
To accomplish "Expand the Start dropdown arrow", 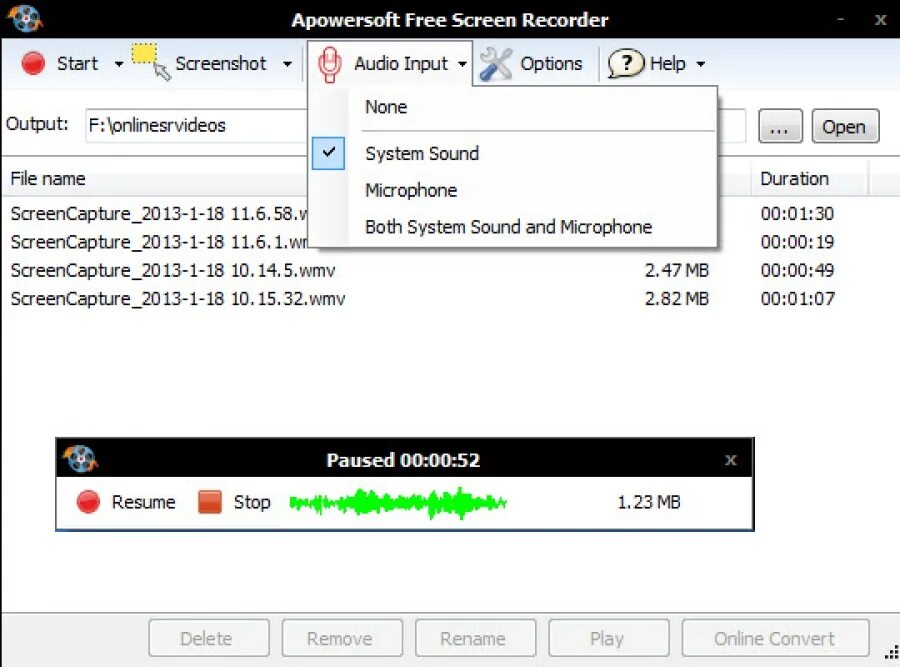I will coord(119,64).
